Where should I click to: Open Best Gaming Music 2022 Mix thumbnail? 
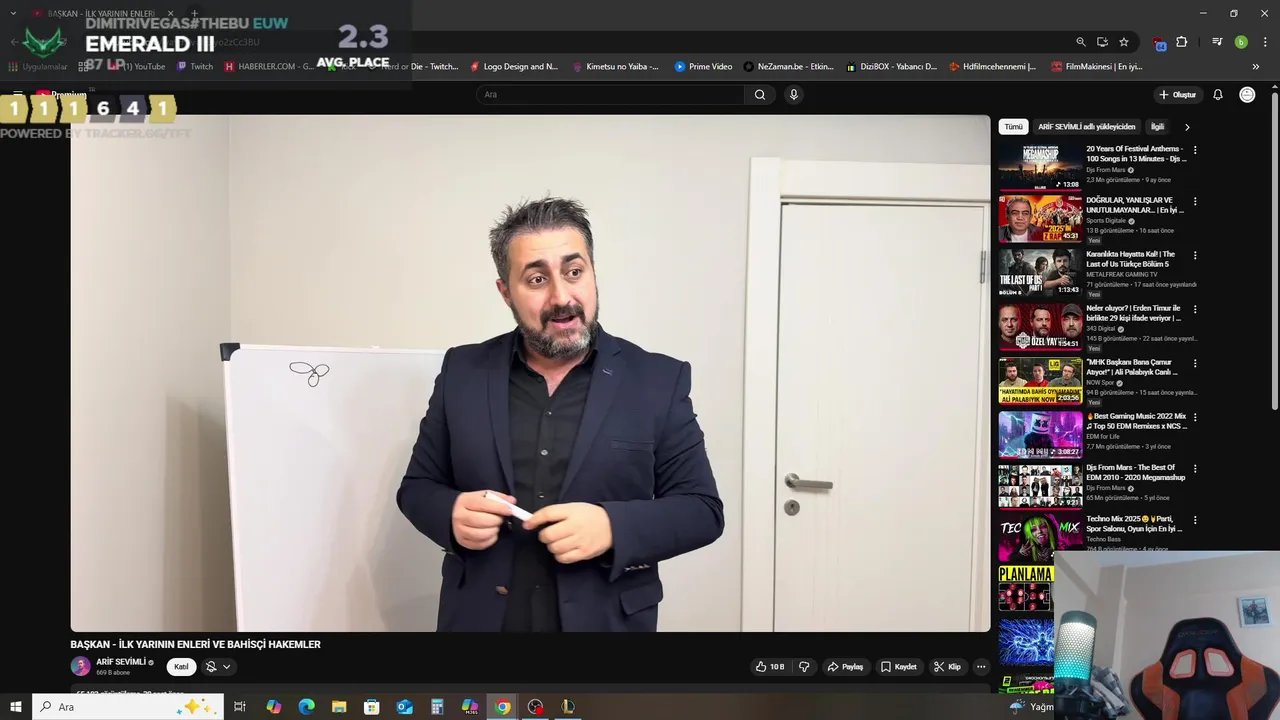coord(1040,435)
